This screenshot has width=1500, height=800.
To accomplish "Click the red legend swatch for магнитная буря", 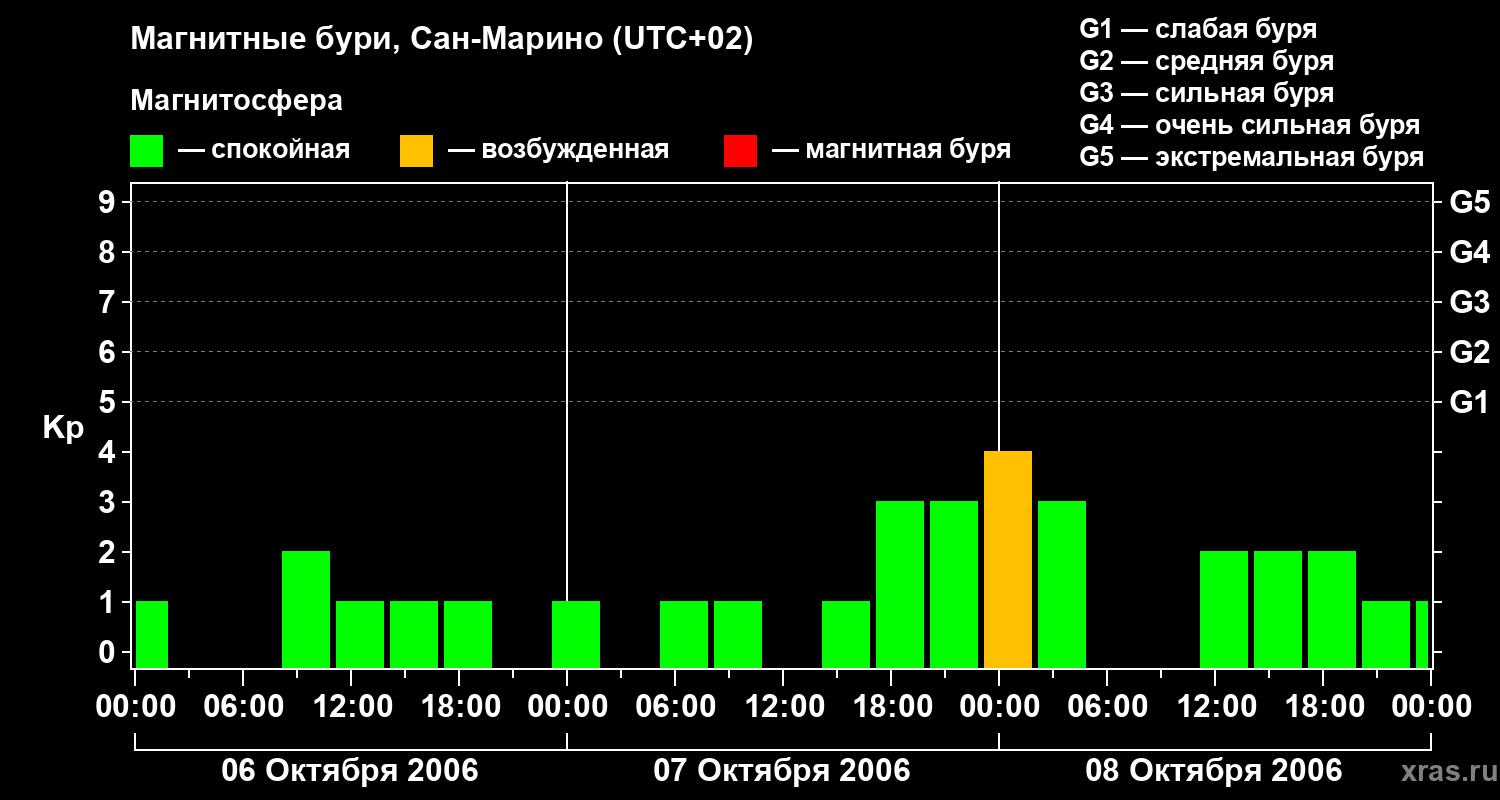I will (x=740, y=151).
